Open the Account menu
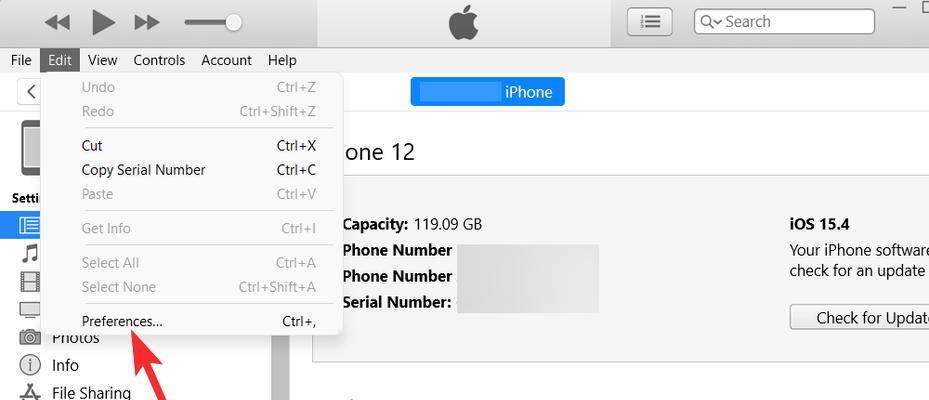The image size is (929, 400). click(x=226, y=60)
